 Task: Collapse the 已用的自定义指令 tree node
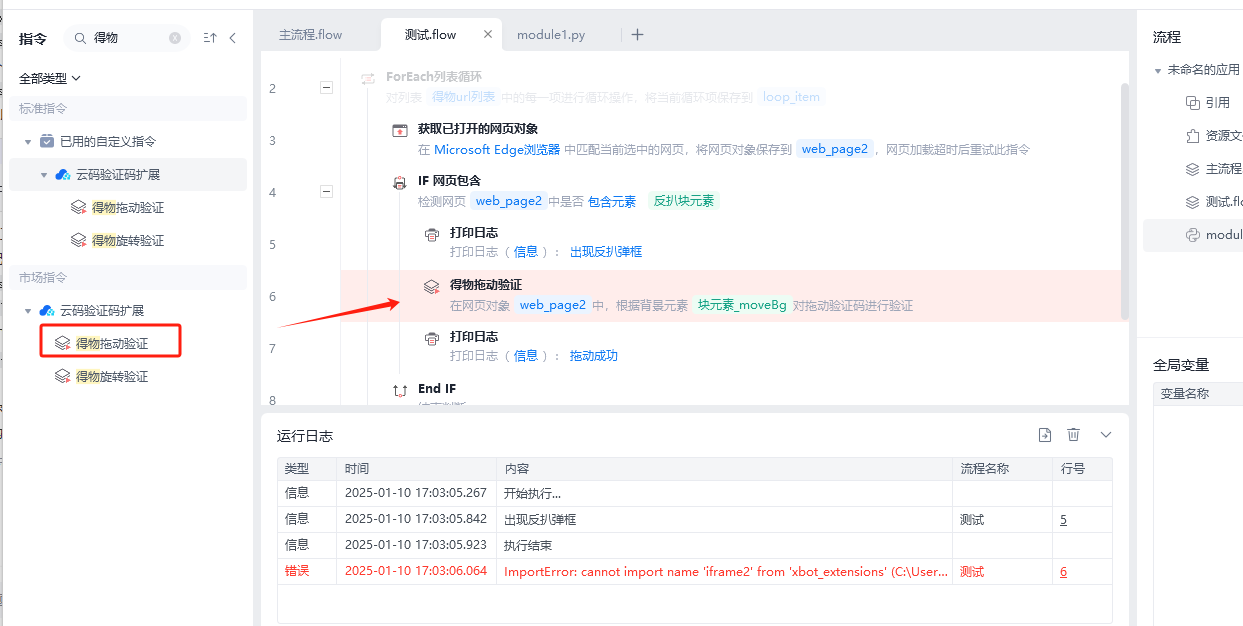(29, 142)
